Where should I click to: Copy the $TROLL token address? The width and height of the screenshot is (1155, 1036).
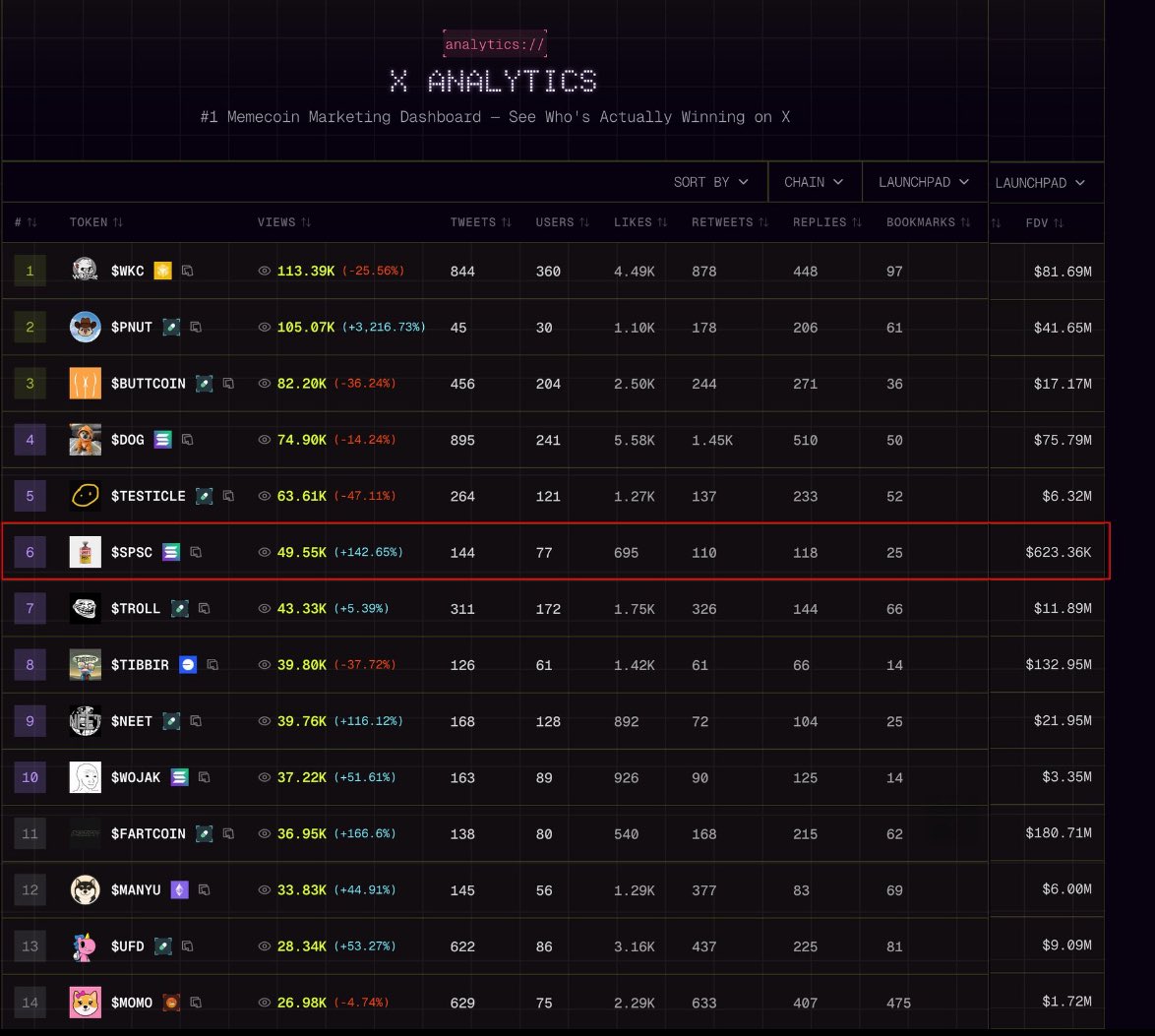pyautogui.click(x=204, y=609)
